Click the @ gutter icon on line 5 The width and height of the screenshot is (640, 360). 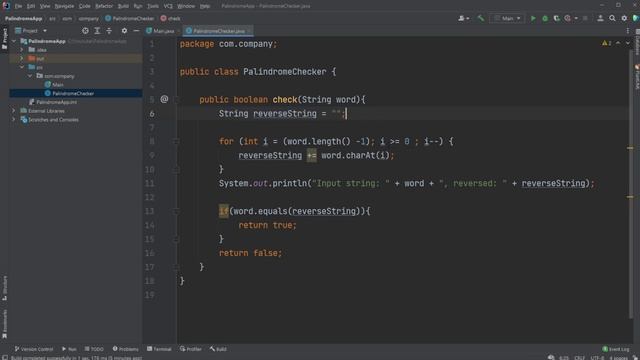(x=164, y=99)
